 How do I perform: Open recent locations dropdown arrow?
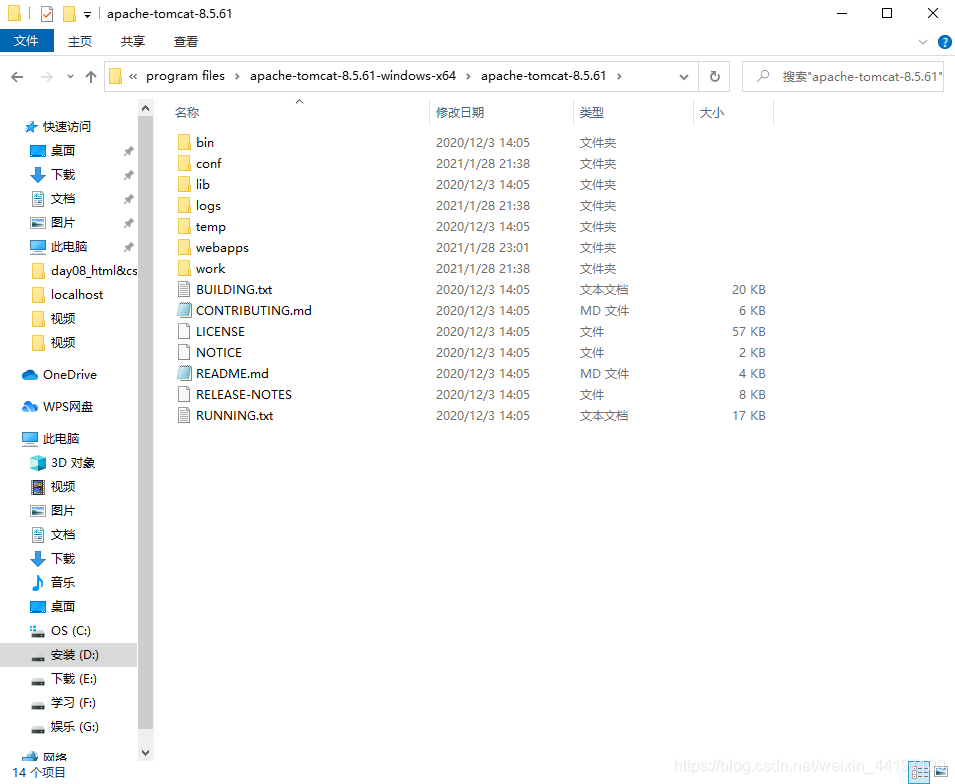71,77
